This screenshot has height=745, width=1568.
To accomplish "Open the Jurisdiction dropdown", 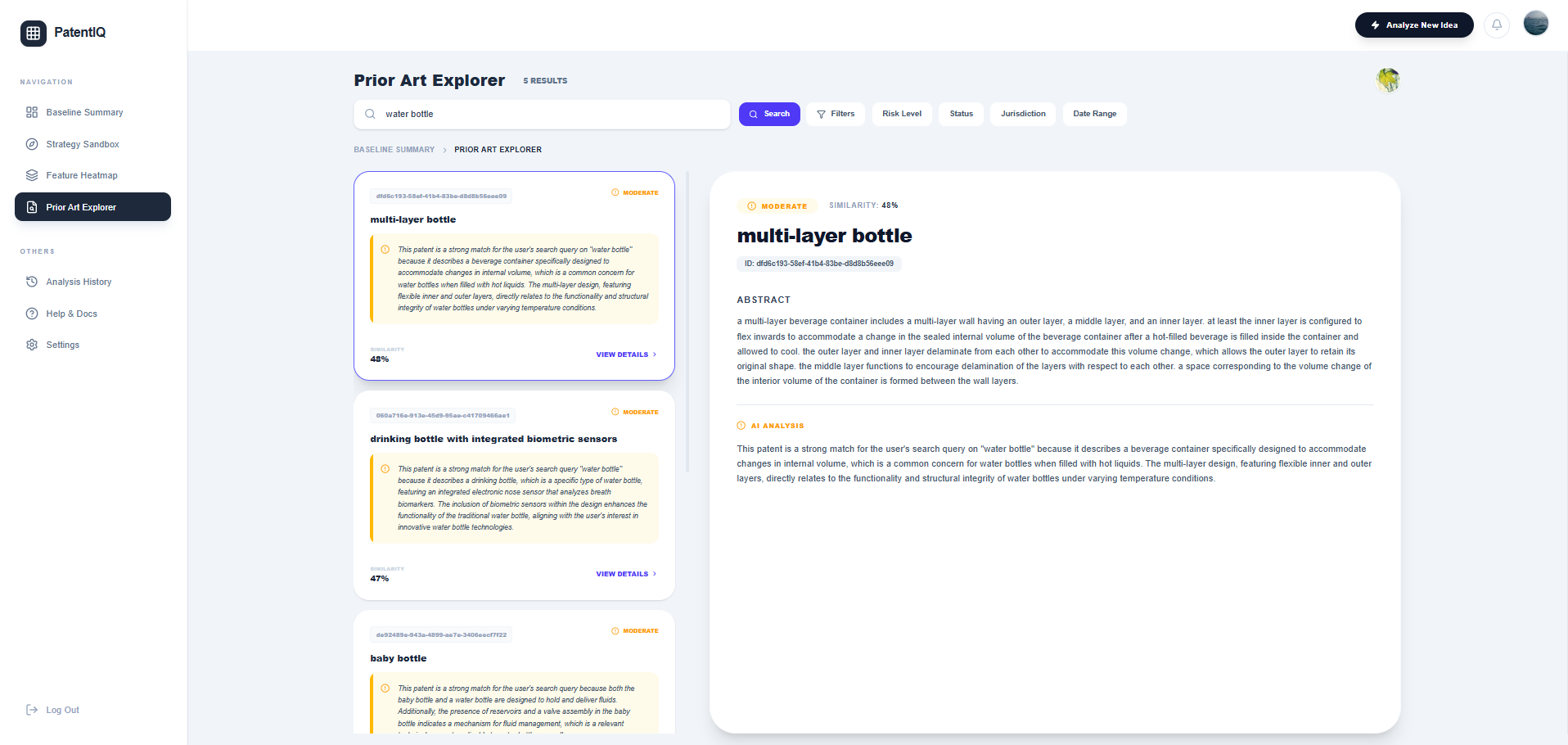I will tap(1023, 114).
